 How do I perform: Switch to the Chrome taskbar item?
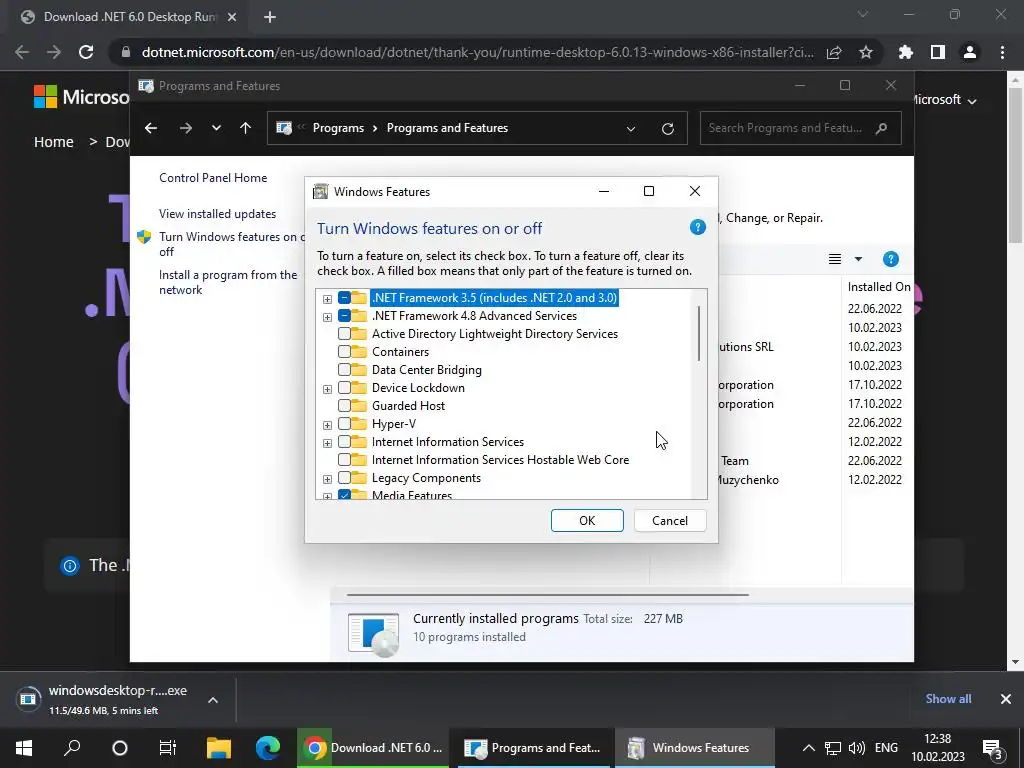click(x=374, y=748)
